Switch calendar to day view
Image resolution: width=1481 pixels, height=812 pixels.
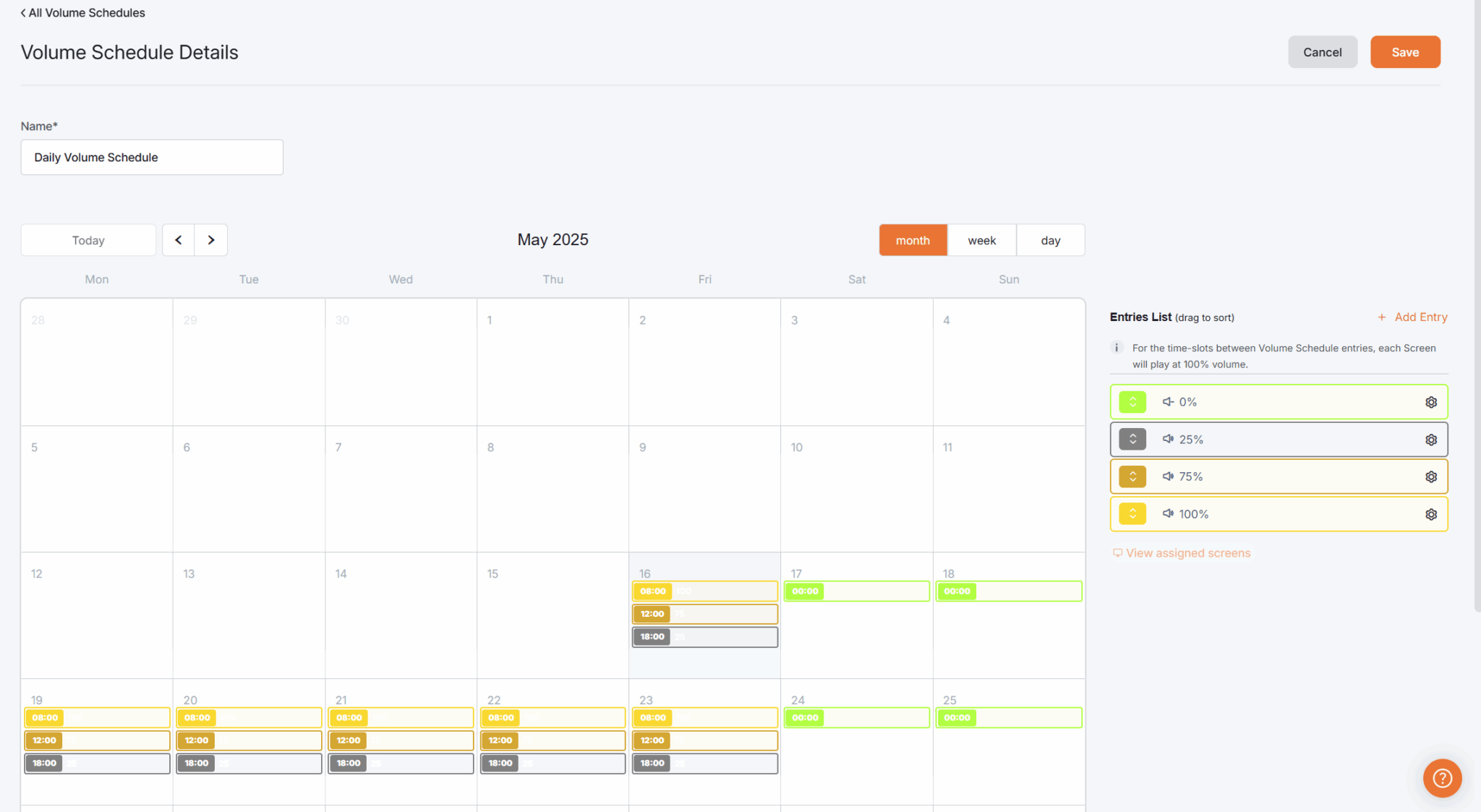[1051, 240]
